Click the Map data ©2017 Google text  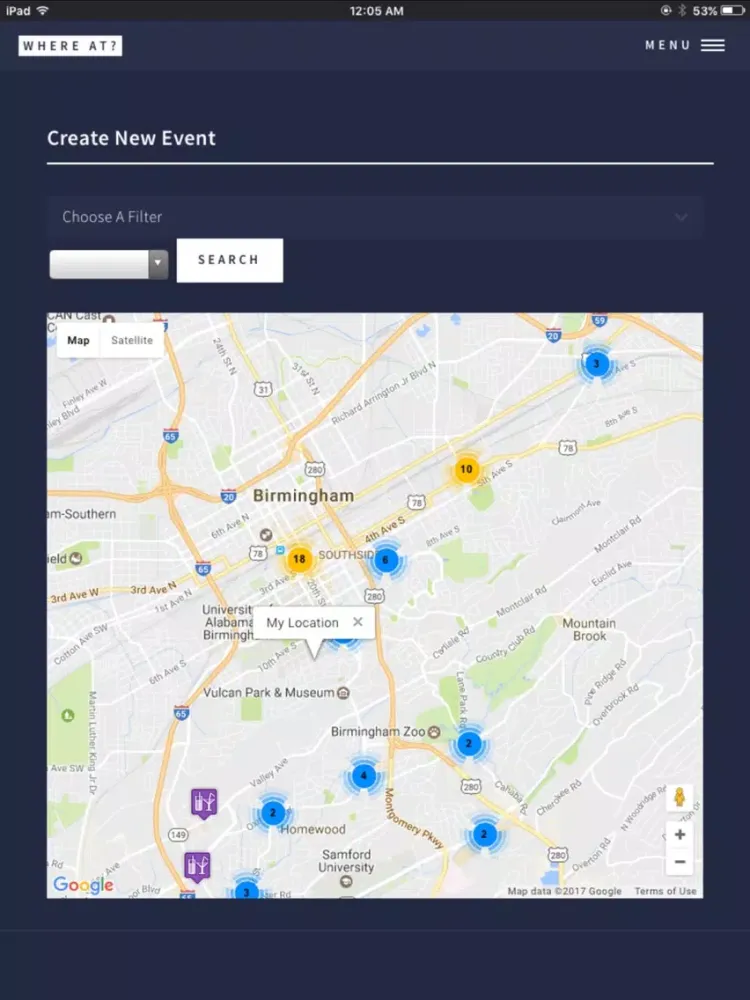pyautogui.click(x=564, y=891)
